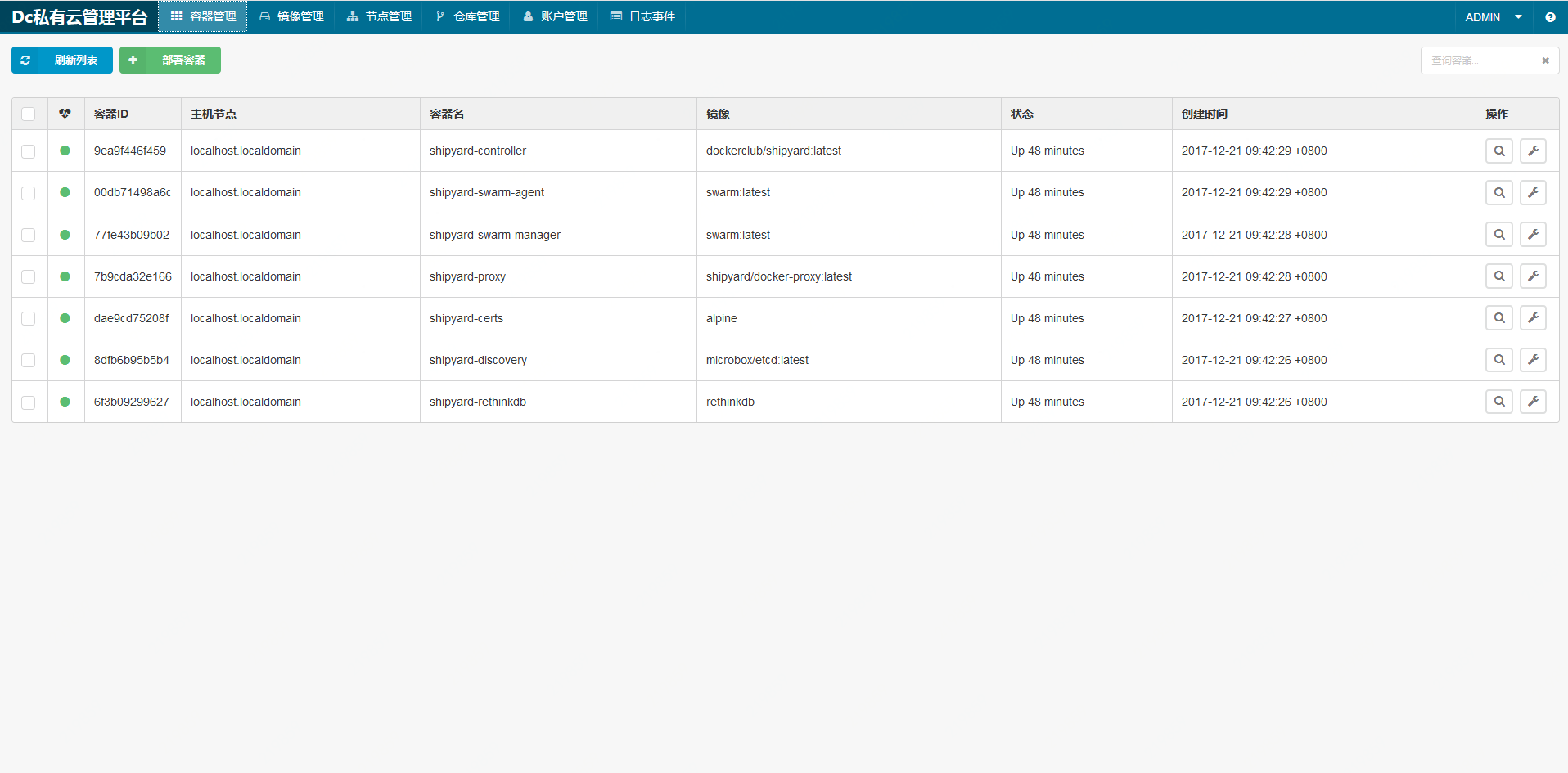
Task: Open wrench actions for shipyard-proxy
Action: tap(1533, 276)
